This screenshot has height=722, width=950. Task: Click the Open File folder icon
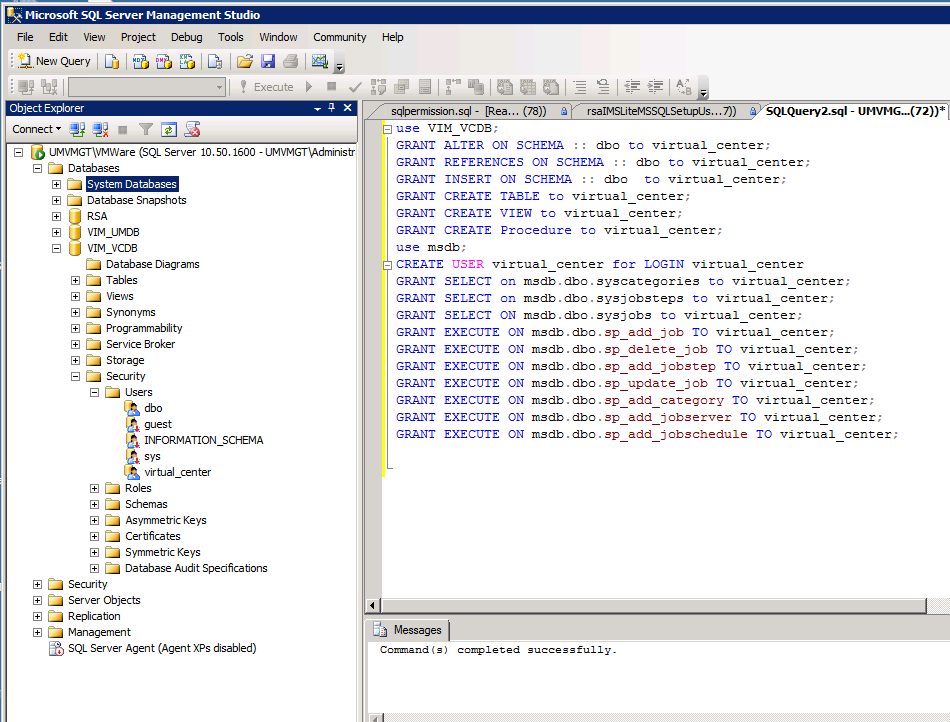[x=244, y=61]
